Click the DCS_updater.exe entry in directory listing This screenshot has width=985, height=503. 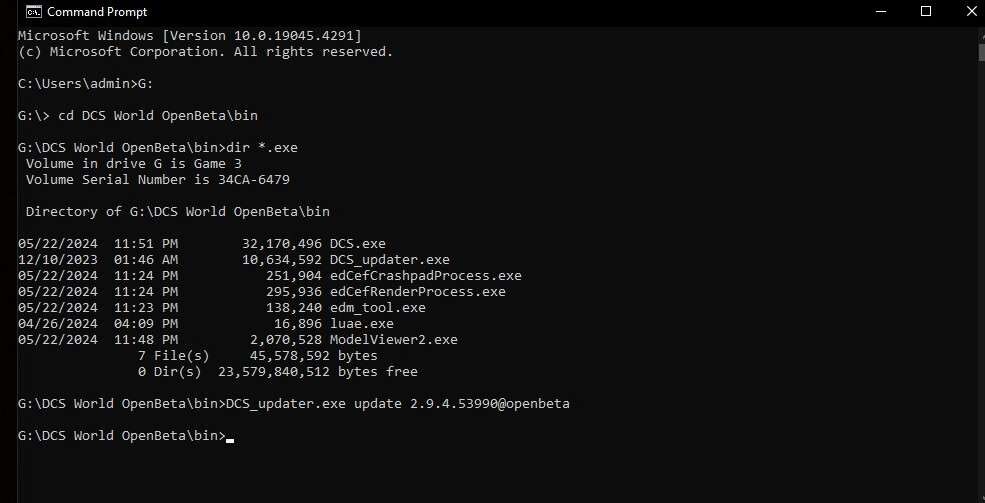click(x=389, y=259)
